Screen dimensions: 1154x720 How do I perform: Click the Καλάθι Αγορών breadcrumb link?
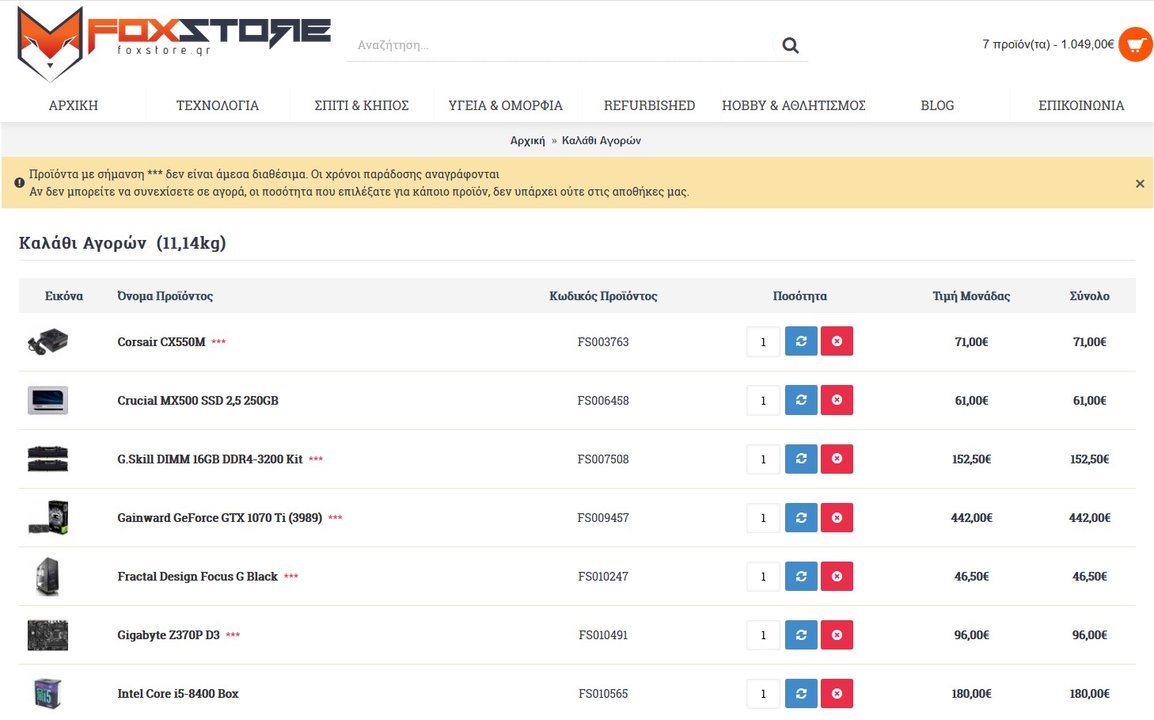(601, 141)
